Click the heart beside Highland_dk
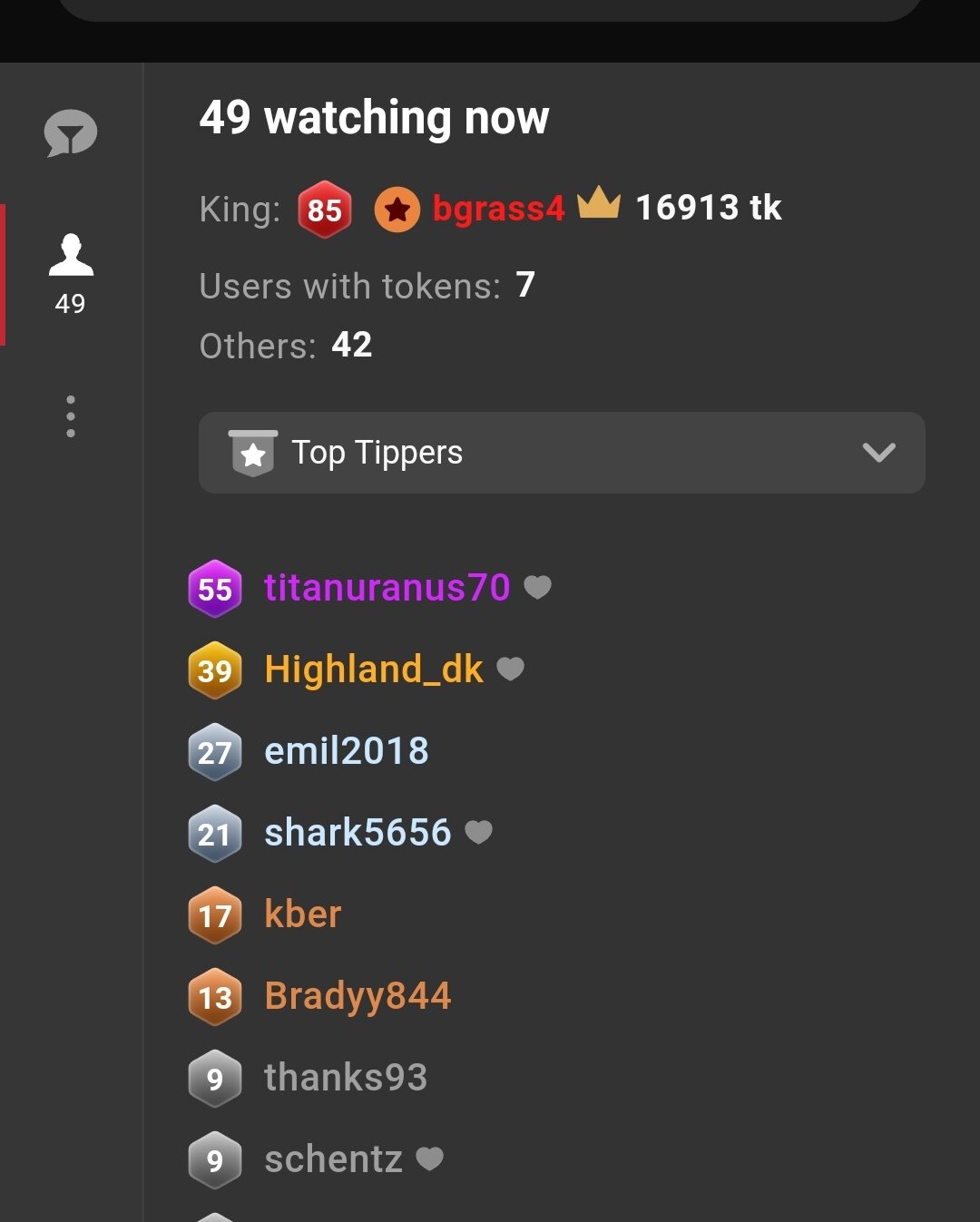The height and width of the screenshot is (1222, 980). pyautogui.click(x=511, y=670)
